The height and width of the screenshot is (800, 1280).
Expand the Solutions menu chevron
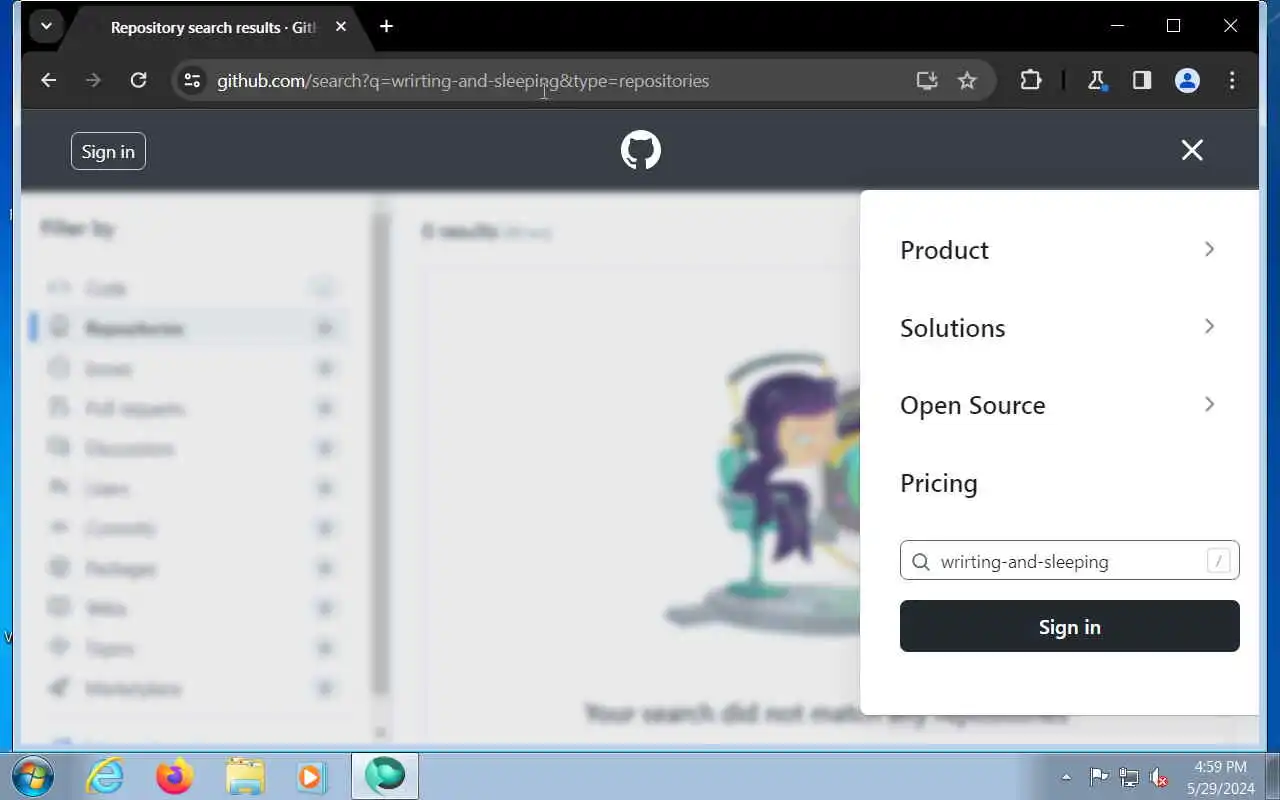pos(1209,326)
